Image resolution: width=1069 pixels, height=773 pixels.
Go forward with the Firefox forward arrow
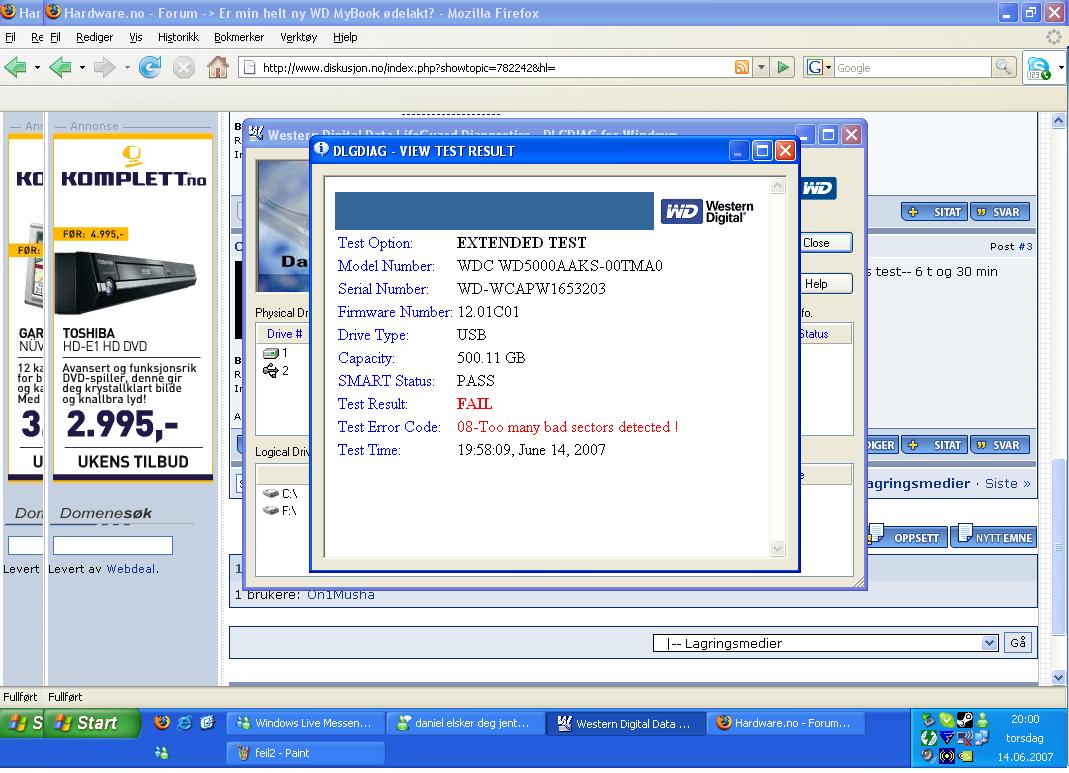pos(104,67)
